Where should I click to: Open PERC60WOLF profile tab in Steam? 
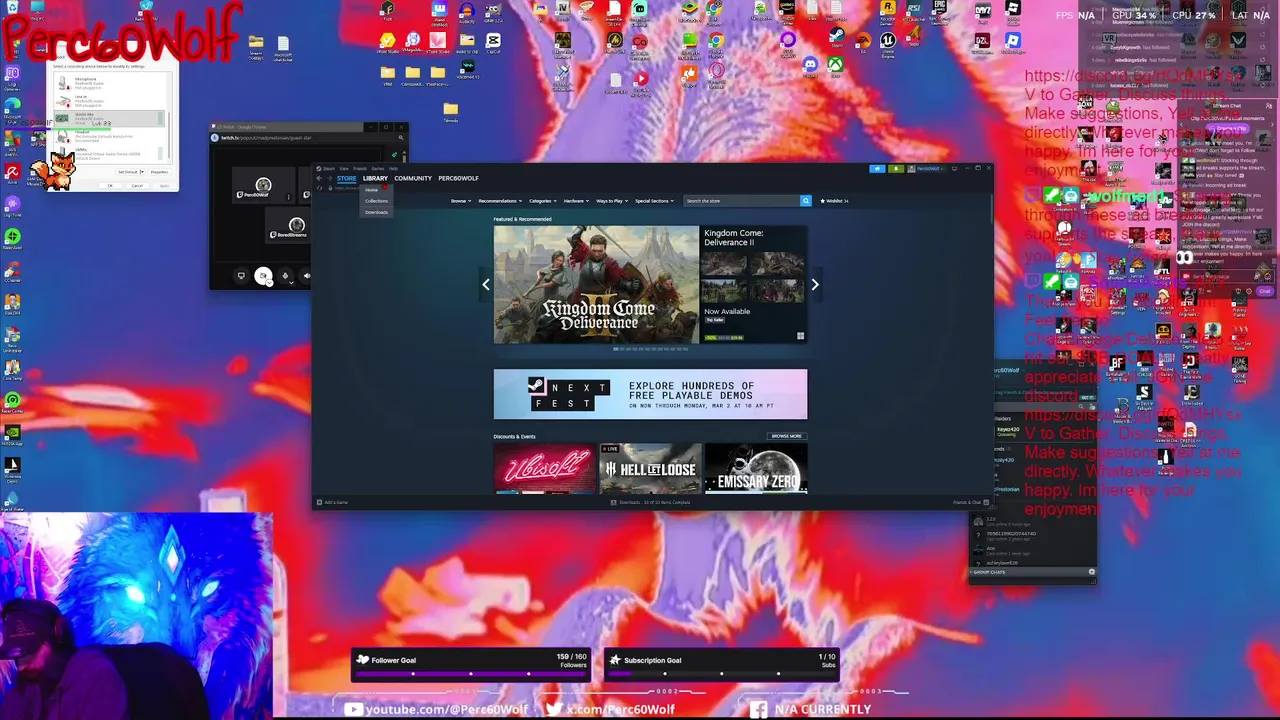458,178
